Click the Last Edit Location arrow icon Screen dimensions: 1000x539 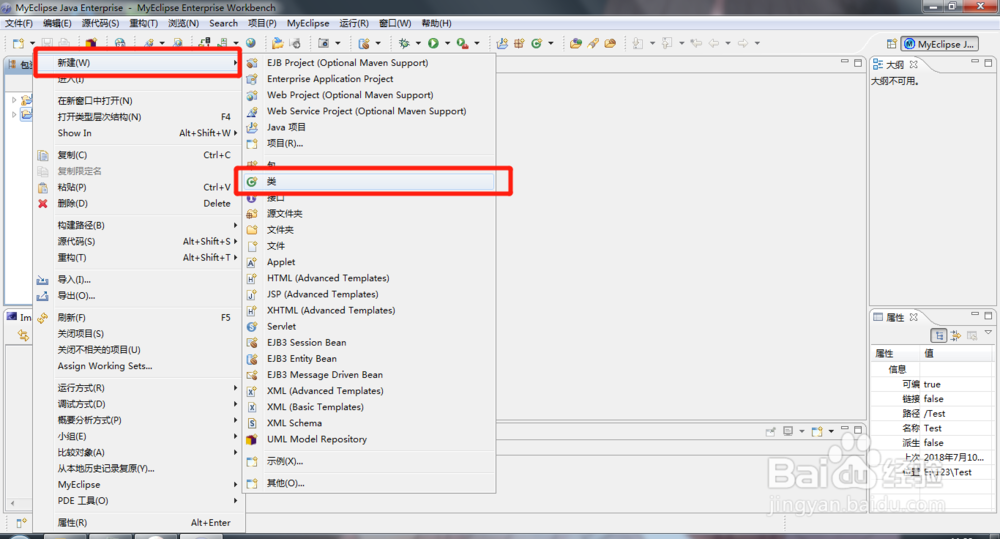point(696,43)
